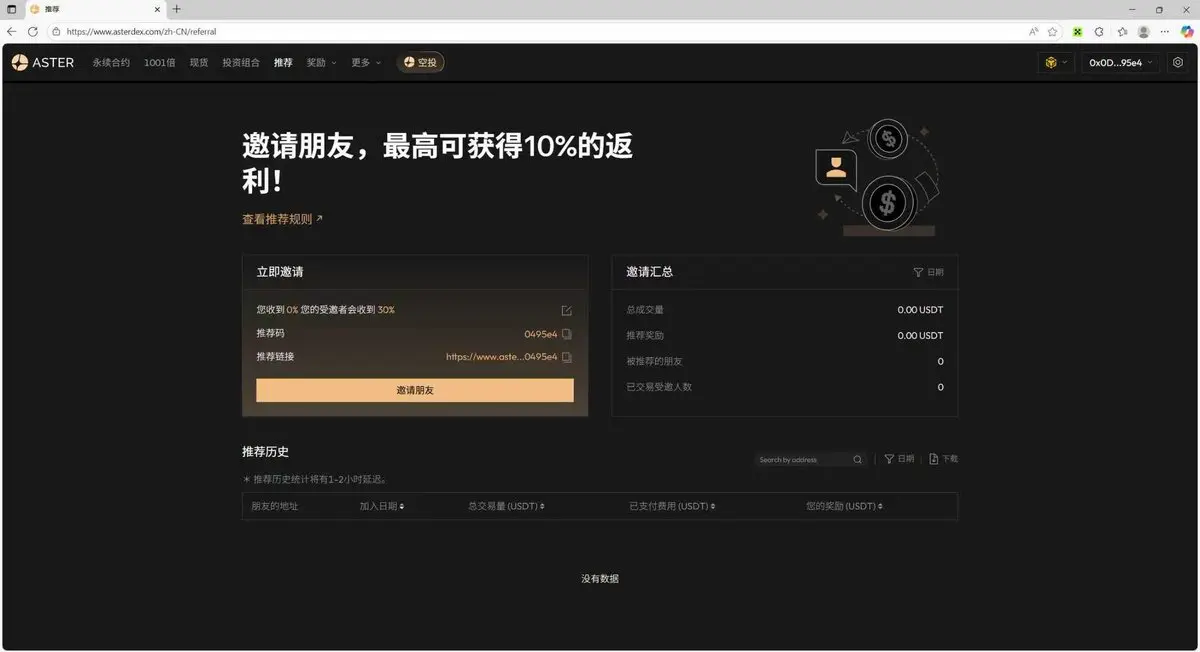Click the 邀请朋友 button
This screenshot has height=652, width=1200.
coord(415,390)
